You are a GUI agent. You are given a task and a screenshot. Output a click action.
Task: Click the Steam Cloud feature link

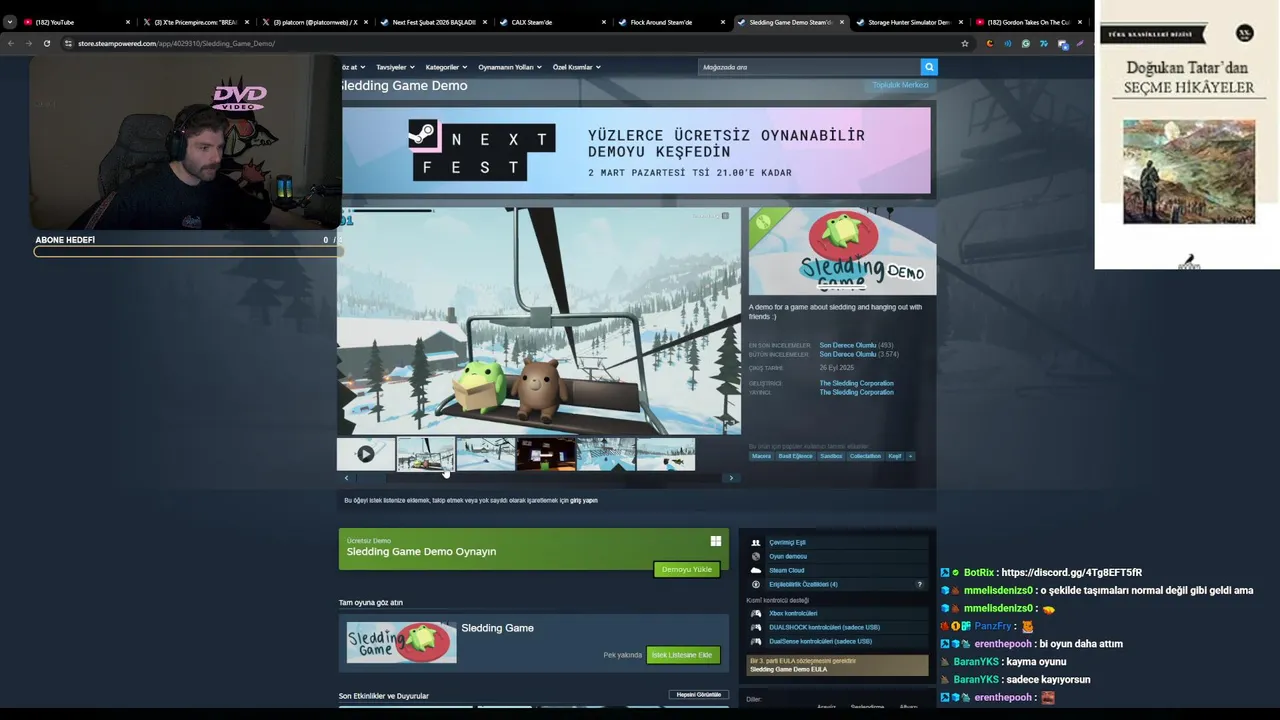click(786, 570)
